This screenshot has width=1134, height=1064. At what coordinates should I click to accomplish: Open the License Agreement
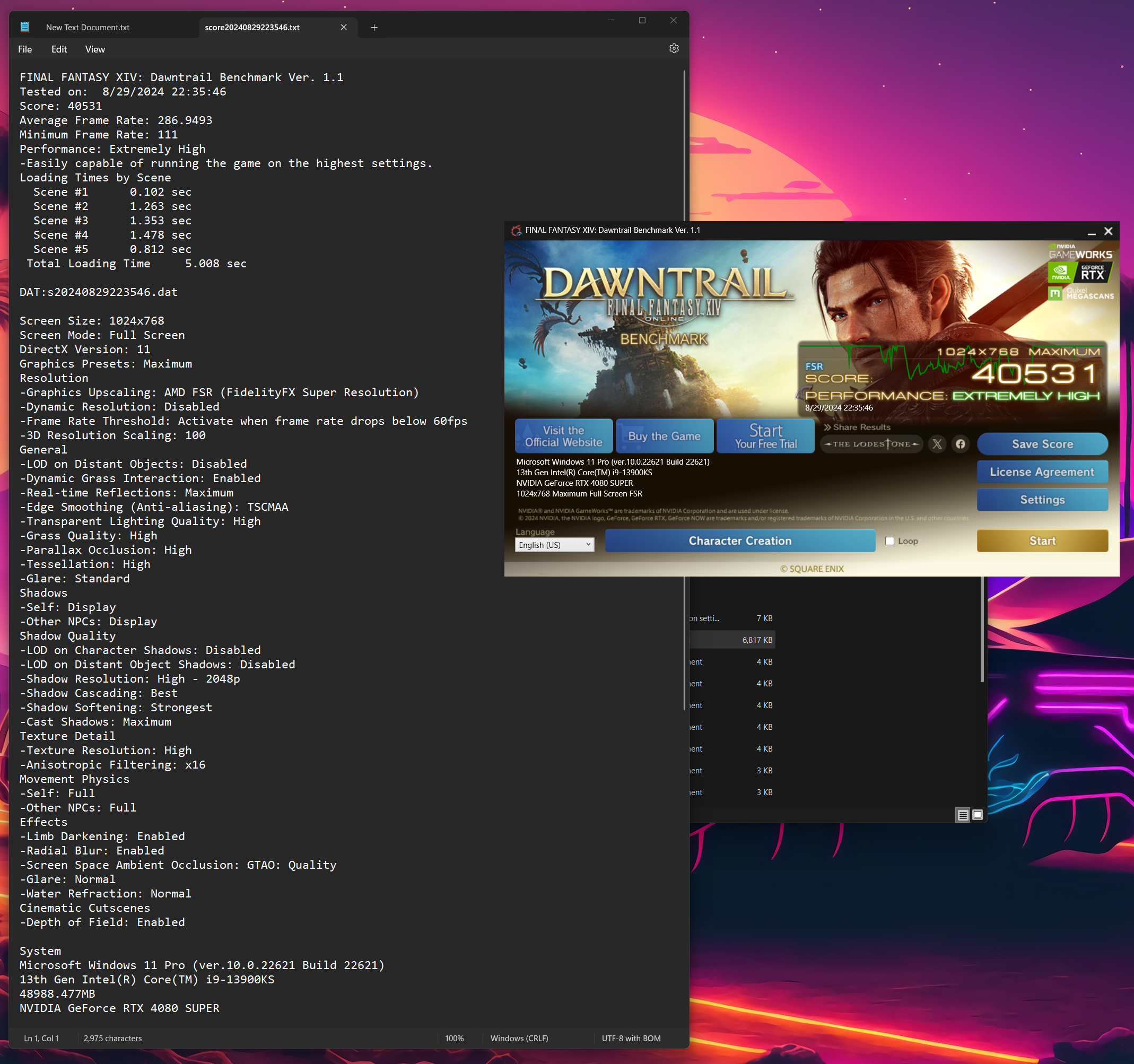pyautogui.click(x=1042, y=472)
